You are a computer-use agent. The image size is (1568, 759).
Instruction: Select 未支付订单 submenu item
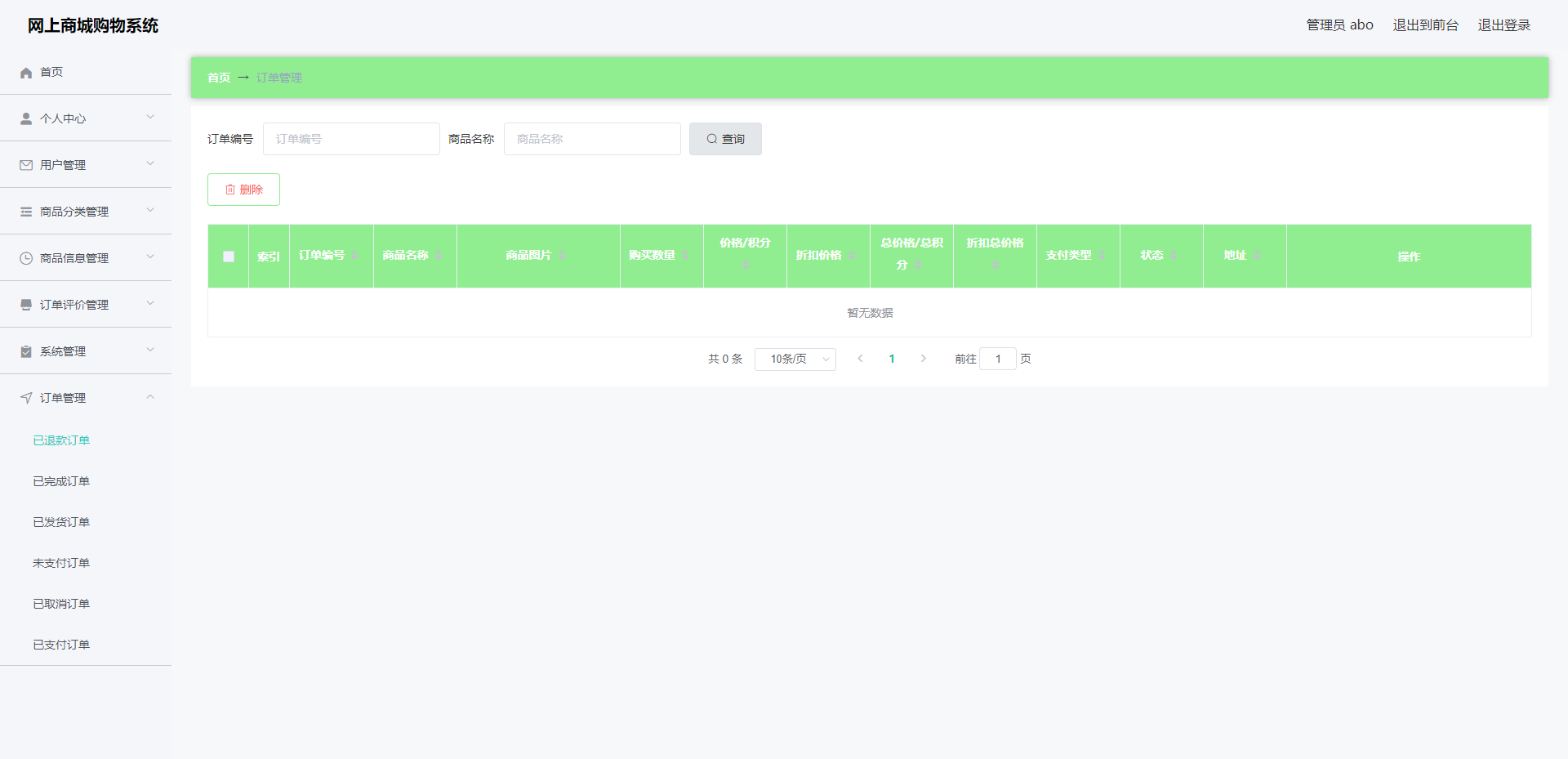point(61,563)
